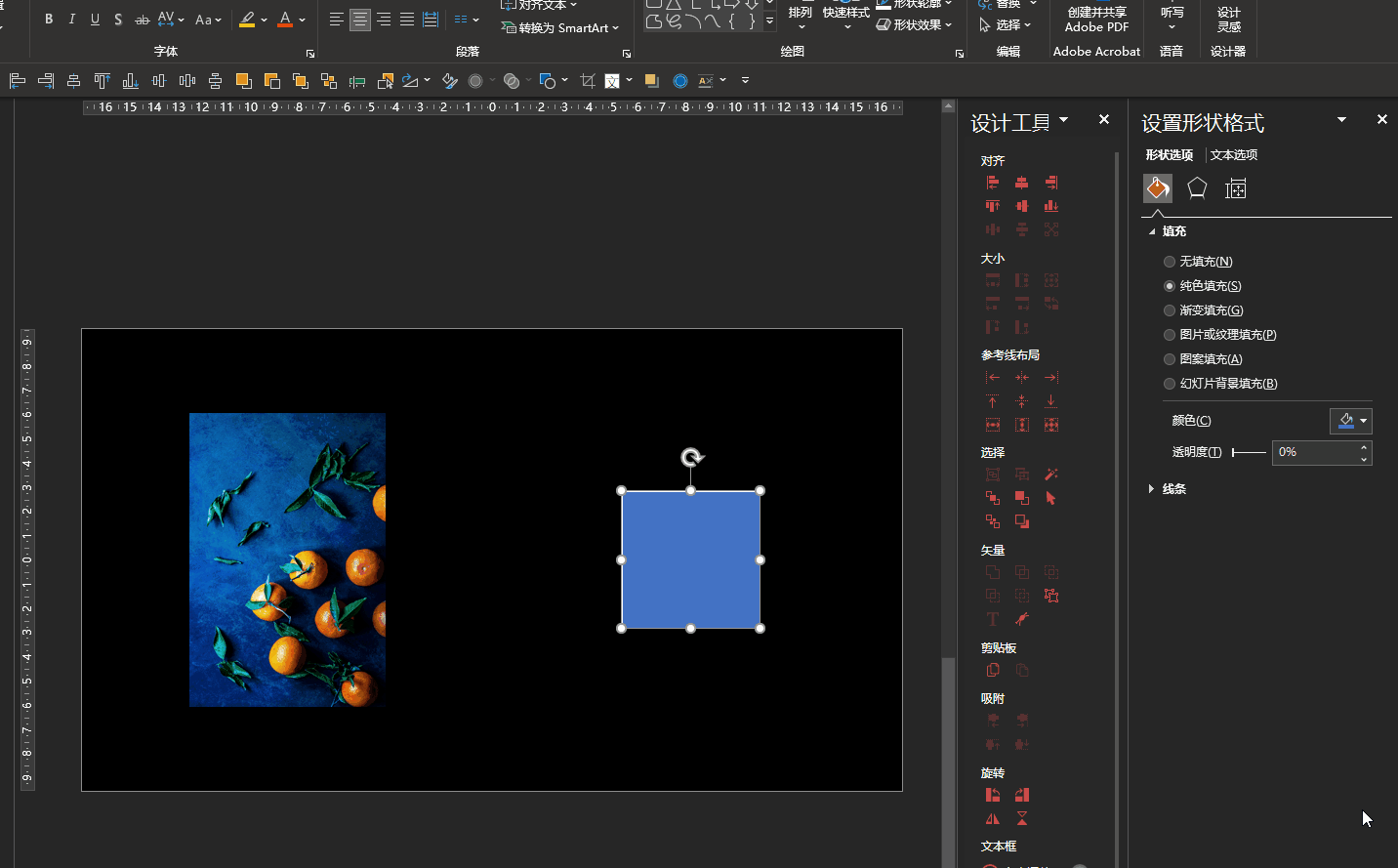The height and width of the screenshot is (868, 1398).
Task: Open the 颜色(C) fill color picker
Action: pos(1351,421)
